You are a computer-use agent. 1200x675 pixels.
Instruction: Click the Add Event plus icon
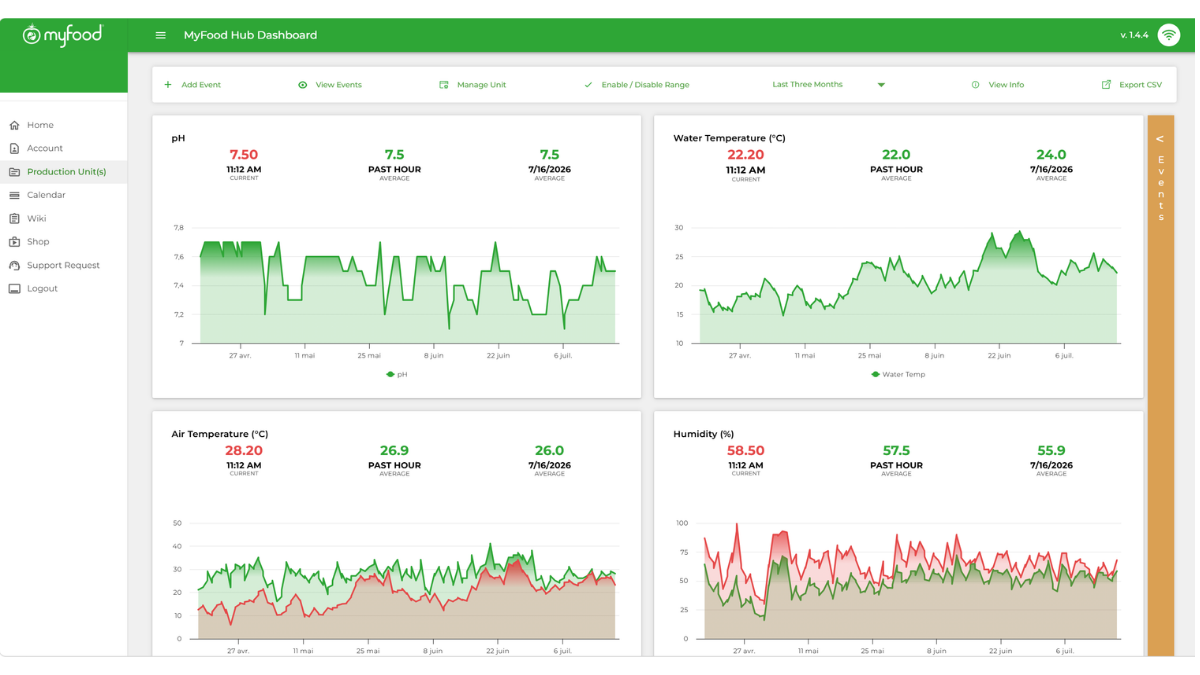point(168,85)
